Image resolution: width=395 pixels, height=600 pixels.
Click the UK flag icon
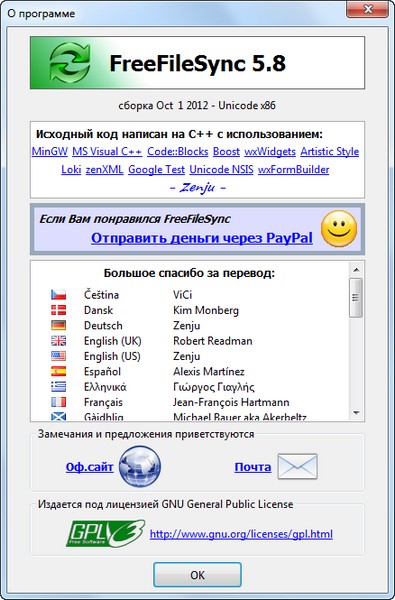click(x=59, y=341)
